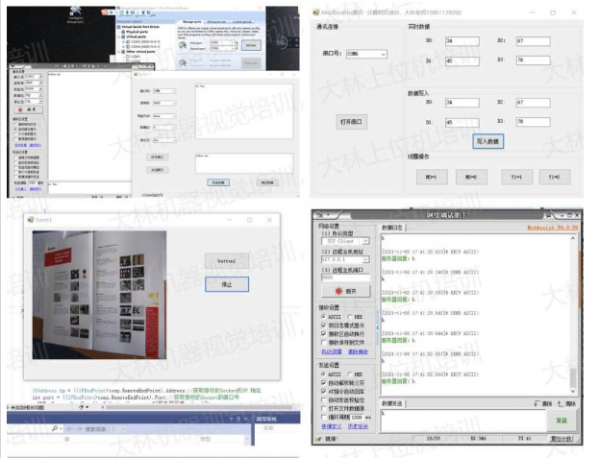Click the 快捷定义 link under 发送设置
This screenshot has width=600, height=458.
(x=331, y=426)
